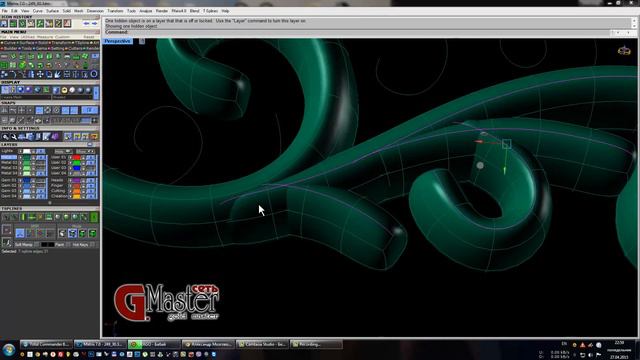Toggle the Lights layer on/off box
The image size is (640, 360).
coord(41,151)
